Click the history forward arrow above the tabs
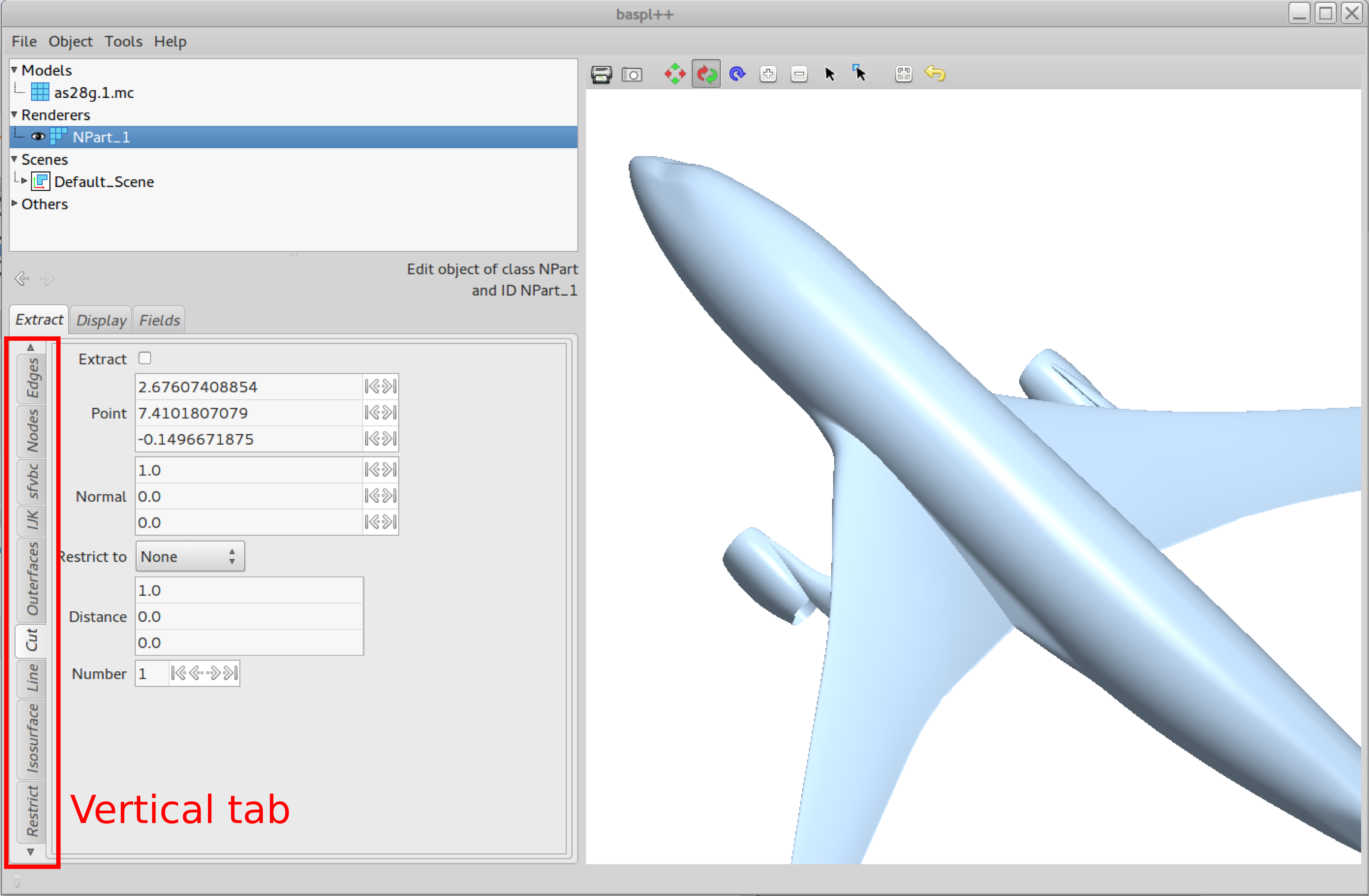Viewport: 1369px width, 896px height. click(x=47, y=279)
